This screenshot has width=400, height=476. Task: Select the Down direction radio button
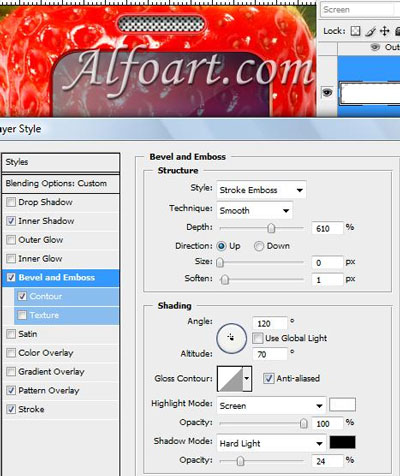pos(259,246)
